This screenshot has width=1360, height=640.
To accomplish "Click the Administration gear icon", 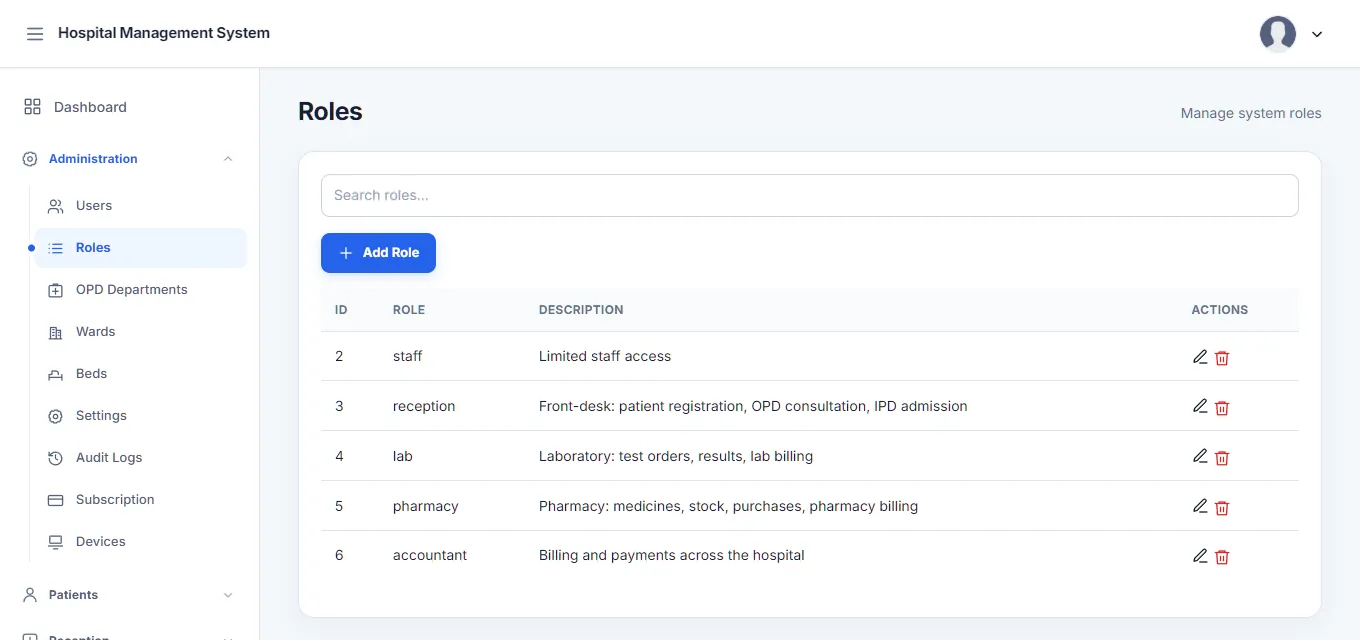I will [x=30, y=159].
